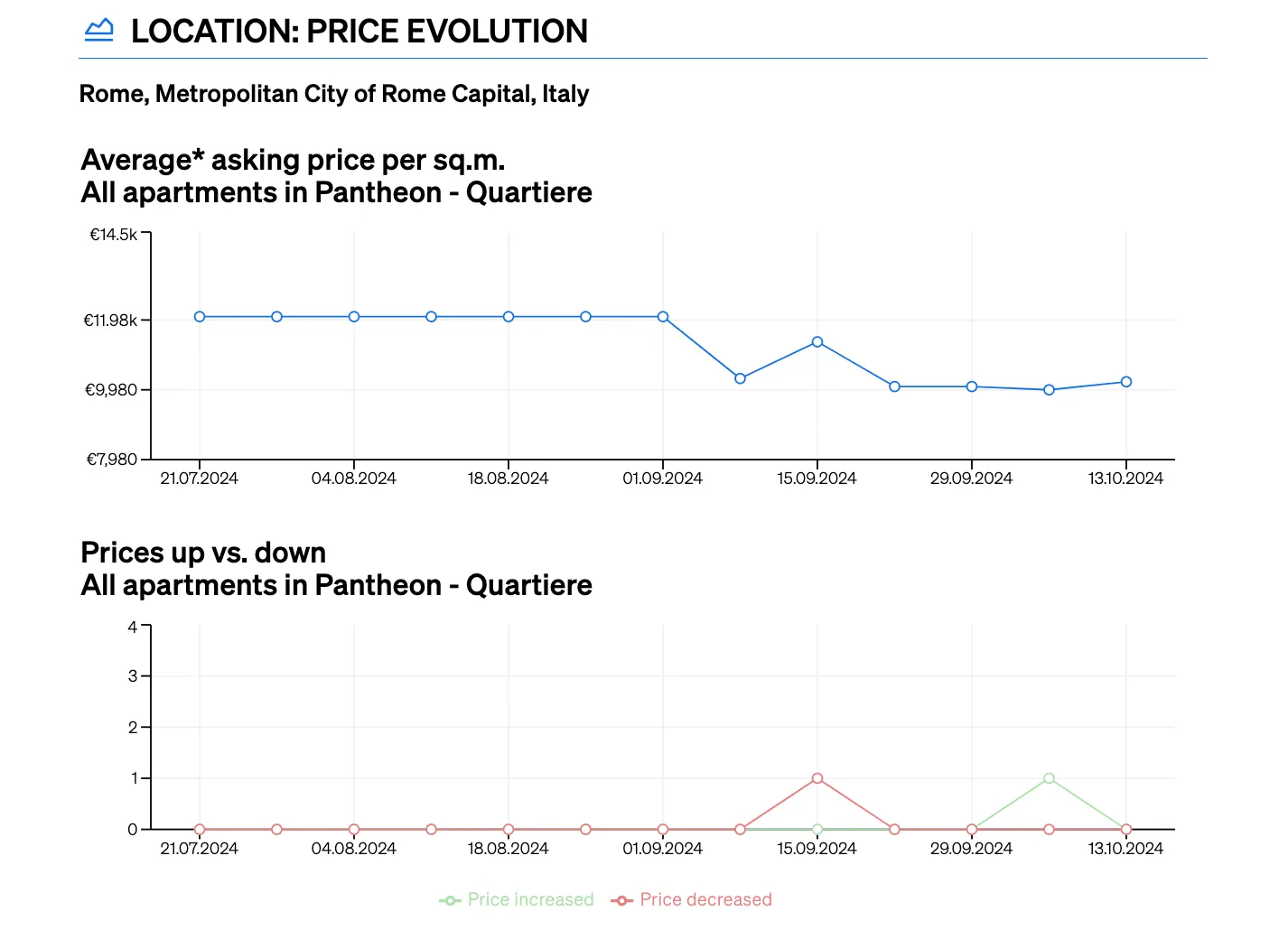Click the "€14.5k" y-axis label
Viewport: 1288px width, 930px height.
click(113, 235)
